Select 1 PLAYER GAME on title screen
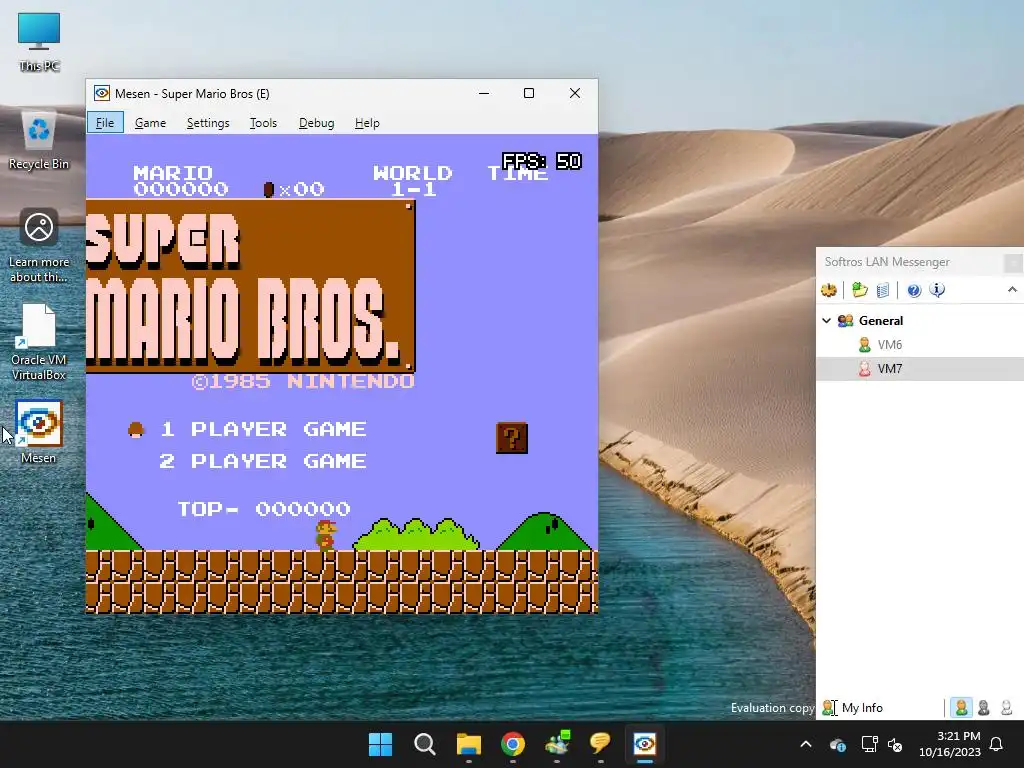Viewport: 1024px width, 768px height. [263, 429]
